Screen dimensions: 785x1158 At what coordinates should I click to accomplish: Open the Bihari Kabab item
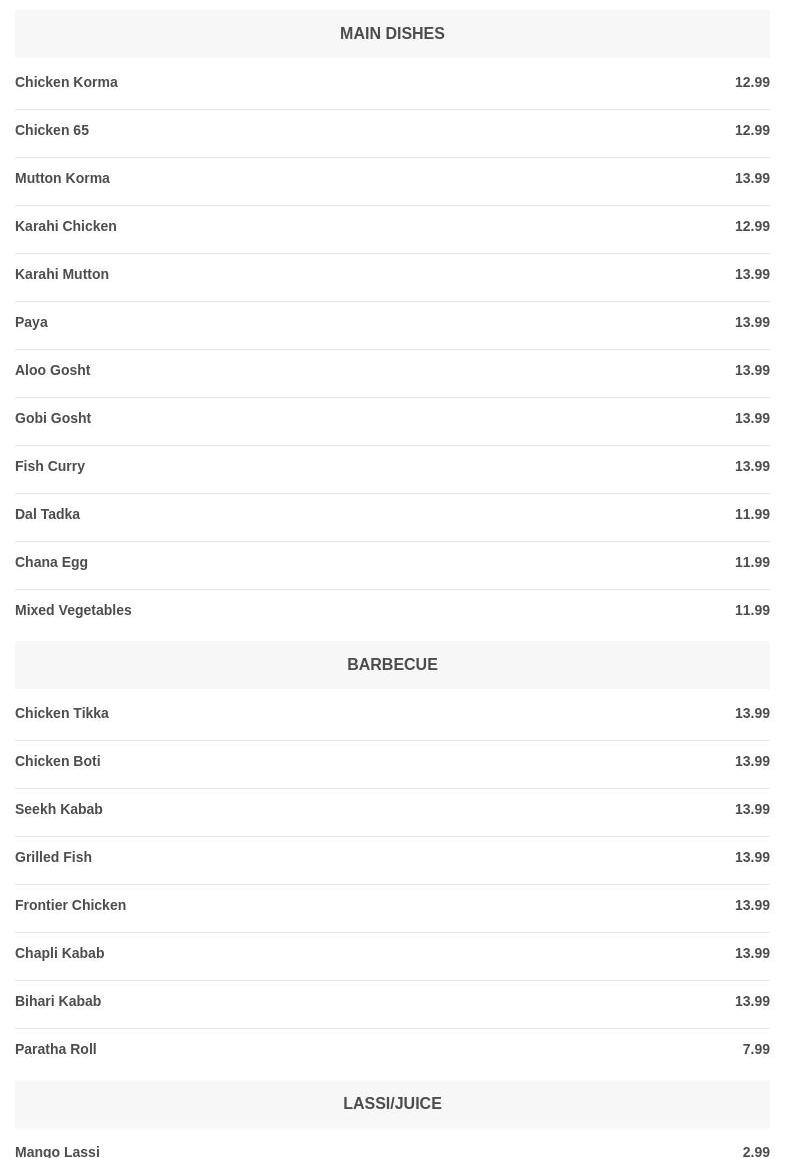pyautogui.click(x=58, y=1001)
